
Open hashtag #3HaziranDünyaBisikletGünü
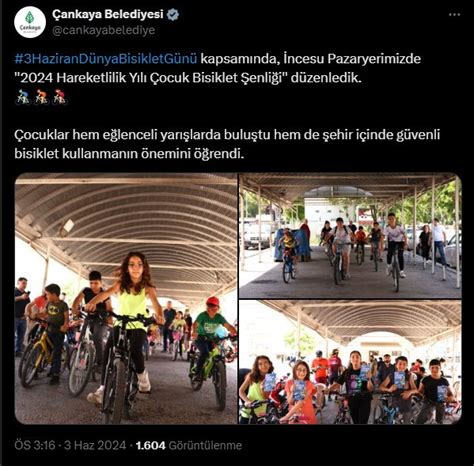(x=106, y=59)
